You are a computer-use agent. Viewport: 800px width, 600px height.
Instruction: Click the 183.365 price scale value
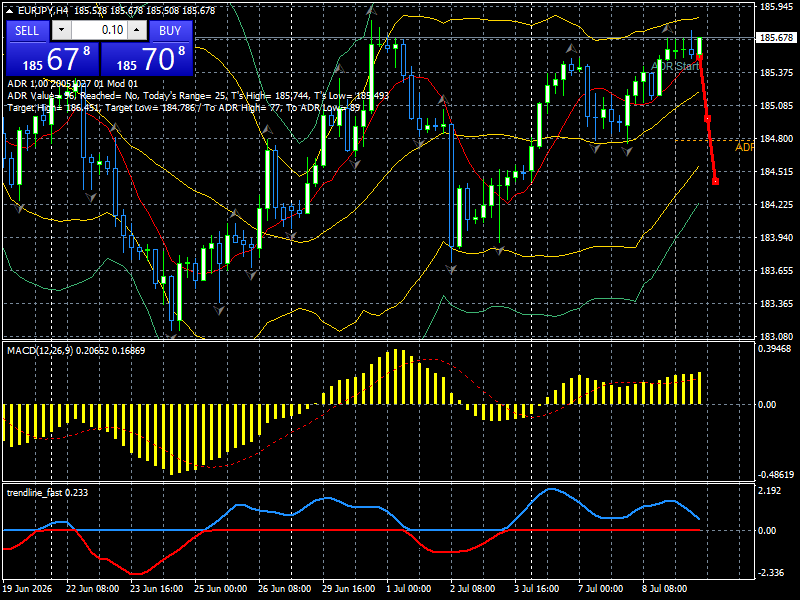[777, 304]
